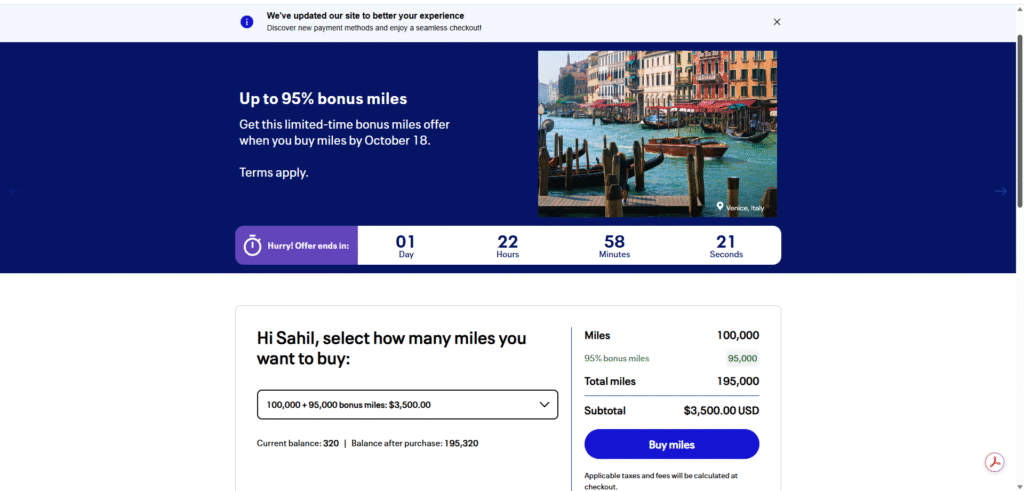
Task: Click the Day countdown value
Action: (x=405, y=241)
